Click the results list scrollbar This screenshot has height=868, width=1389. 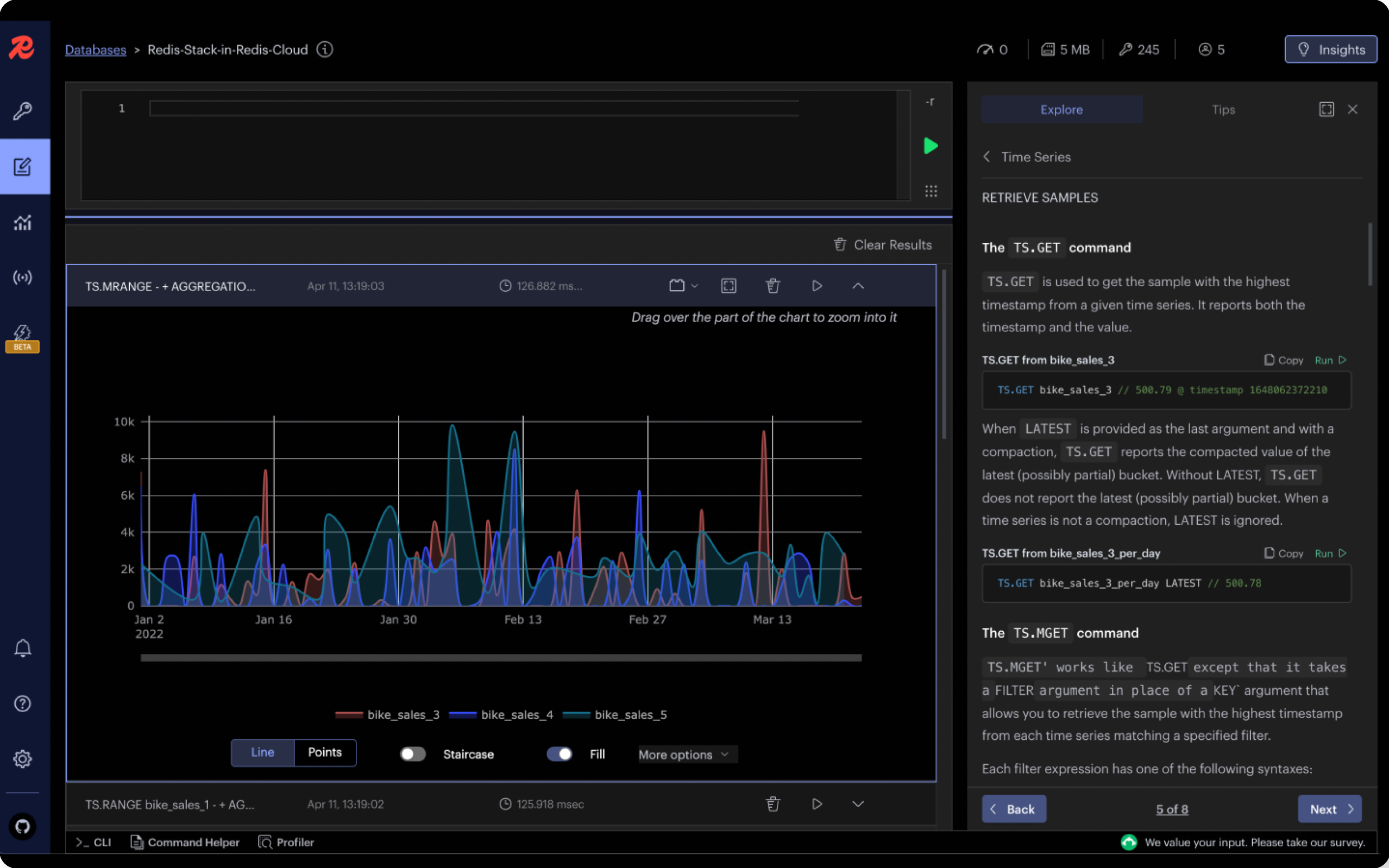click(944, 353)
